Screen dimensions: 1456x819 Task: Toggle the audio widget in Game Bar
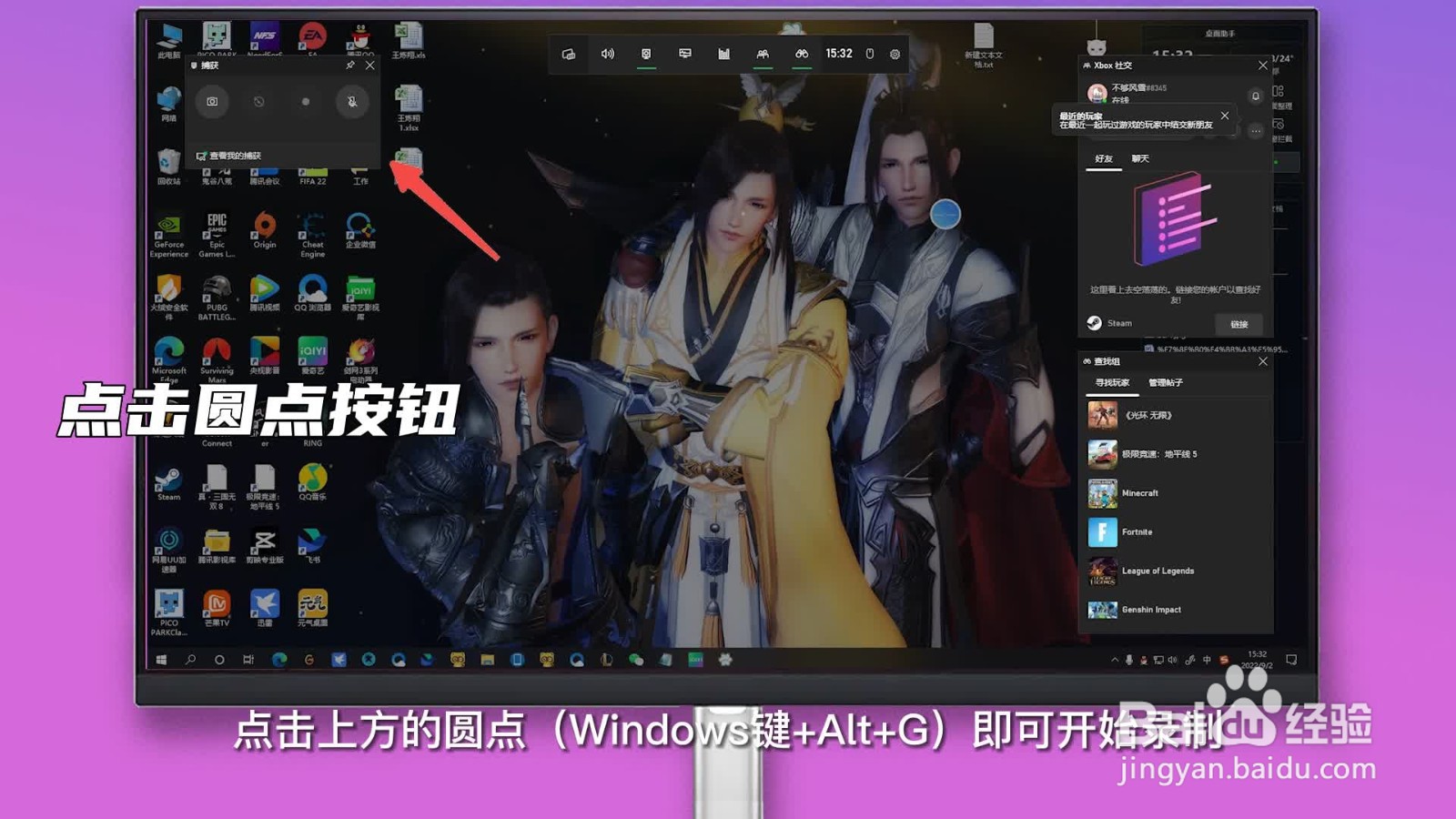pyautogui.click(x=608, y=54)
